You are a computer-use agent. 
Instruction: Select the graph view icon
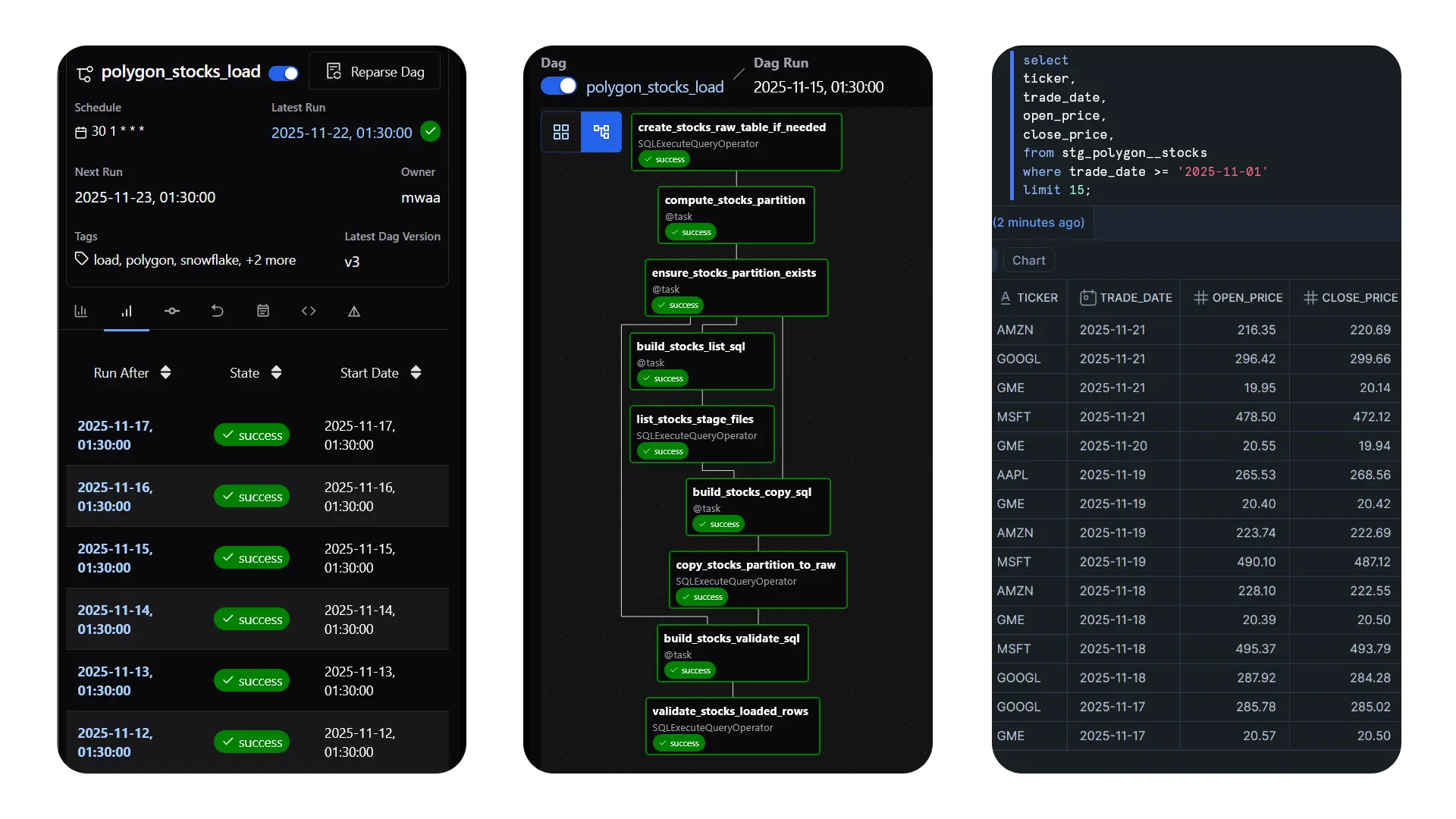pos(601,131)
